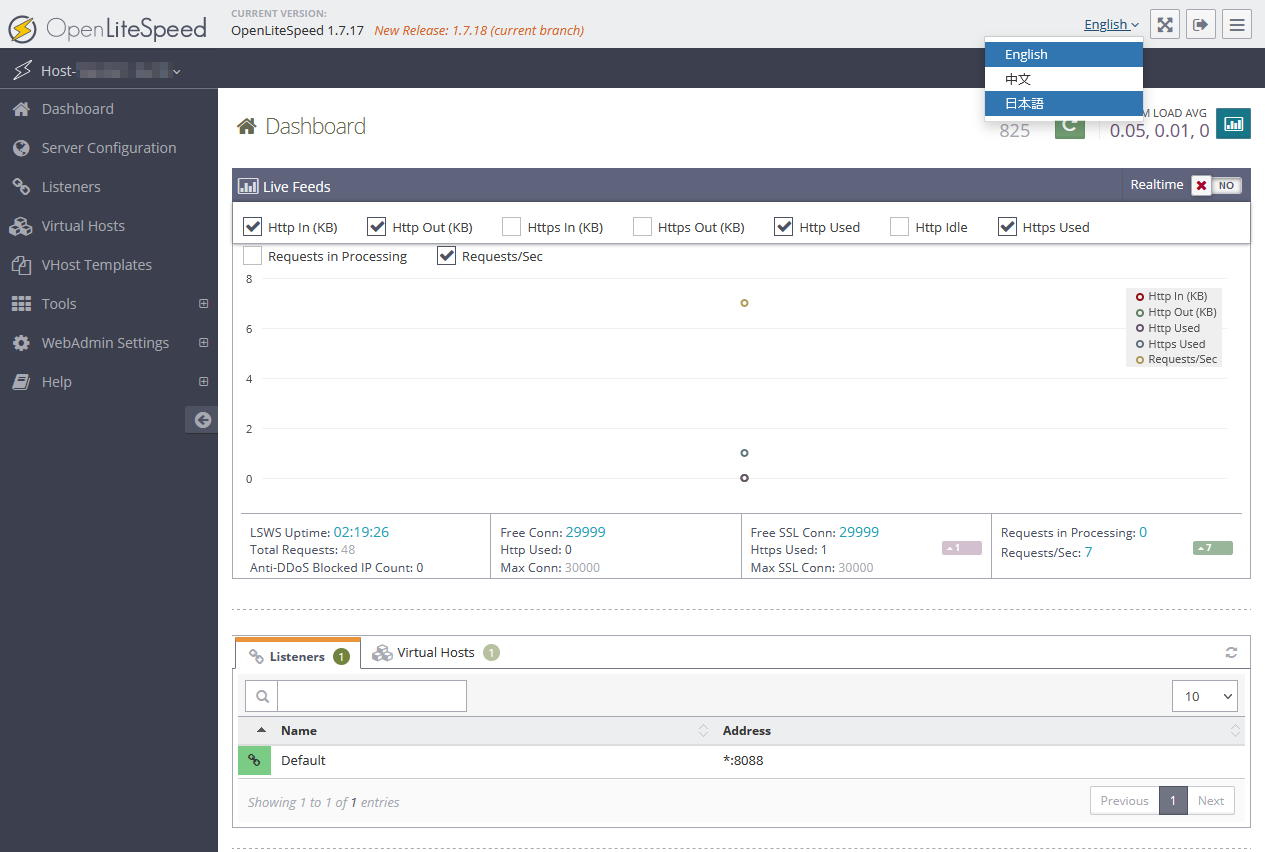Viewport: 1265px width, 852px height.
Task: Click the green link icon beside Default
Action: (254, 760)
